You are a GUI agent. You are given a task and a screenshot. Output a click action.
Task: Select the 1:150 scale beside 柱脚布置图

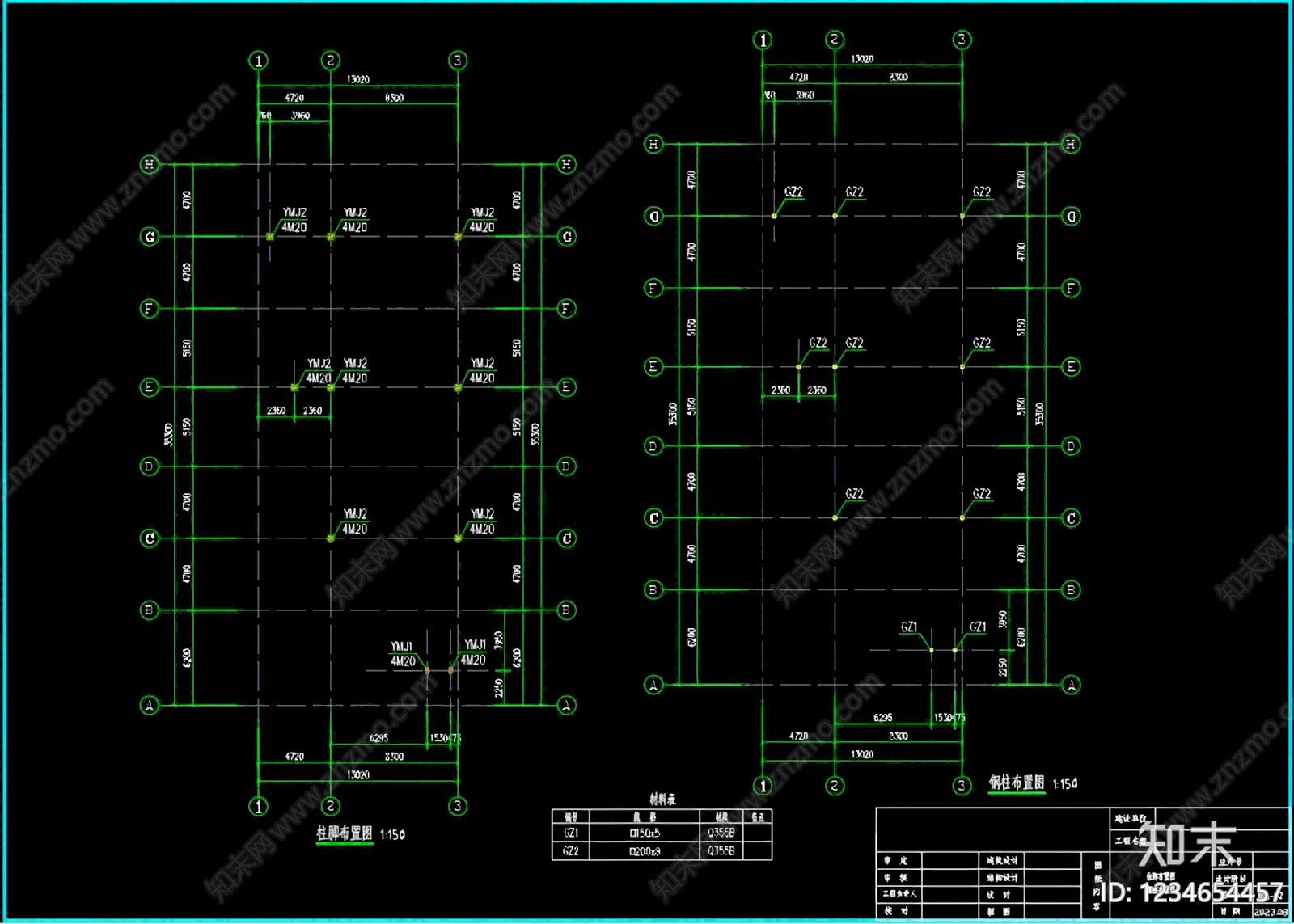392,835
